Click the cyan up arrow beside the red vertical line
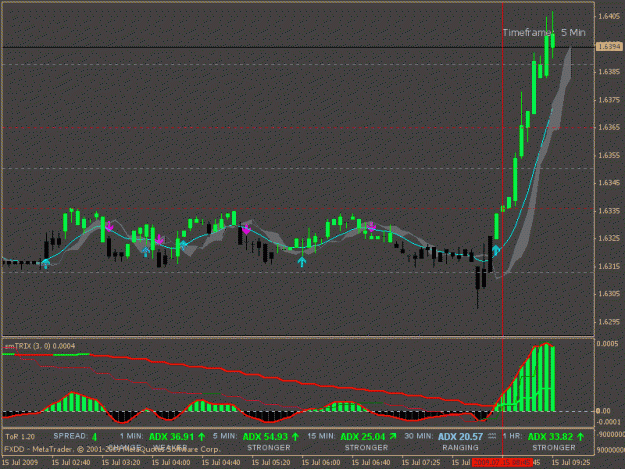Image resolution: width=625 pixels, height=469 pixels. [495, 250]
